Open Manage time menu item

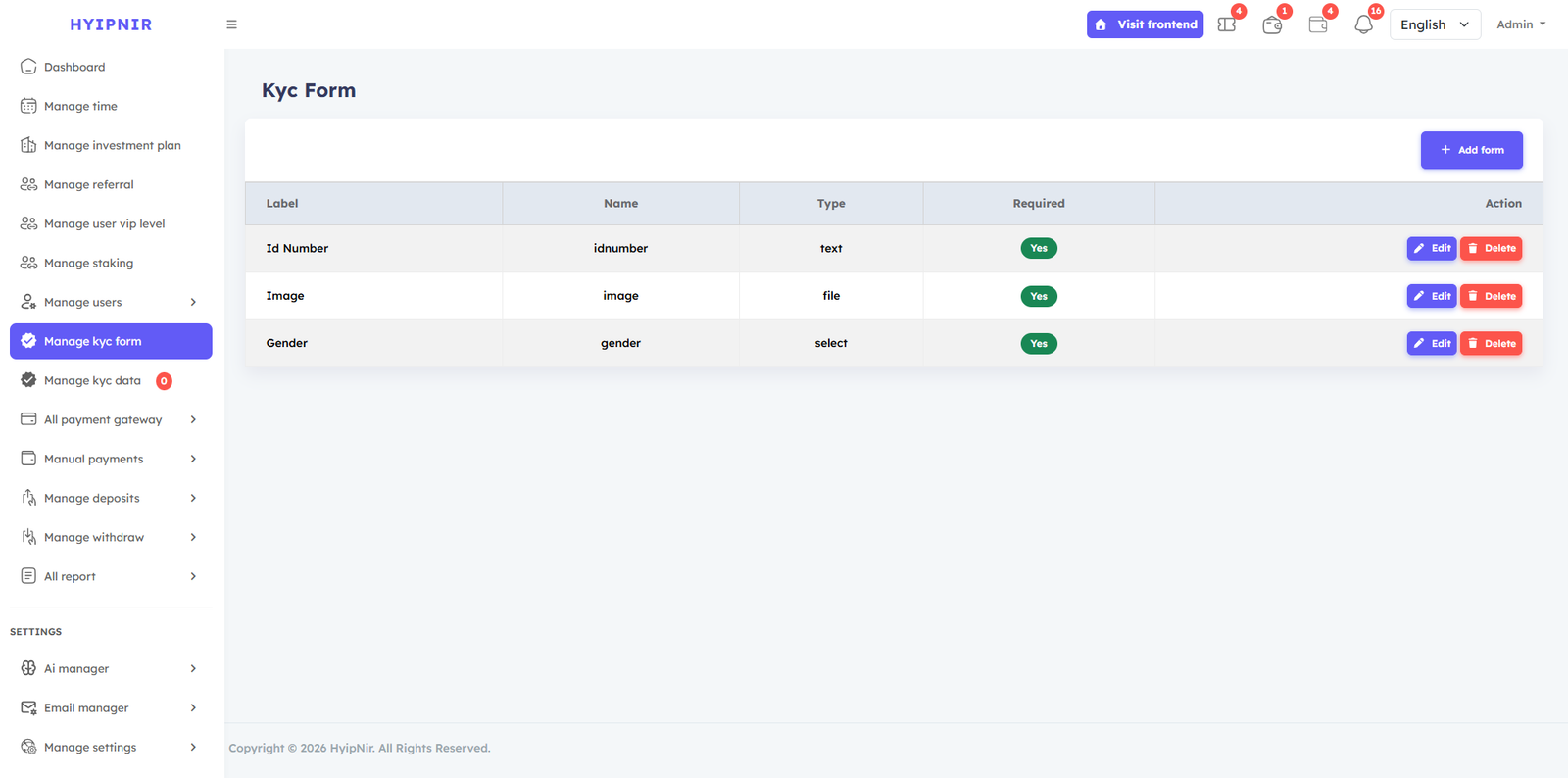tap(111, 106)
